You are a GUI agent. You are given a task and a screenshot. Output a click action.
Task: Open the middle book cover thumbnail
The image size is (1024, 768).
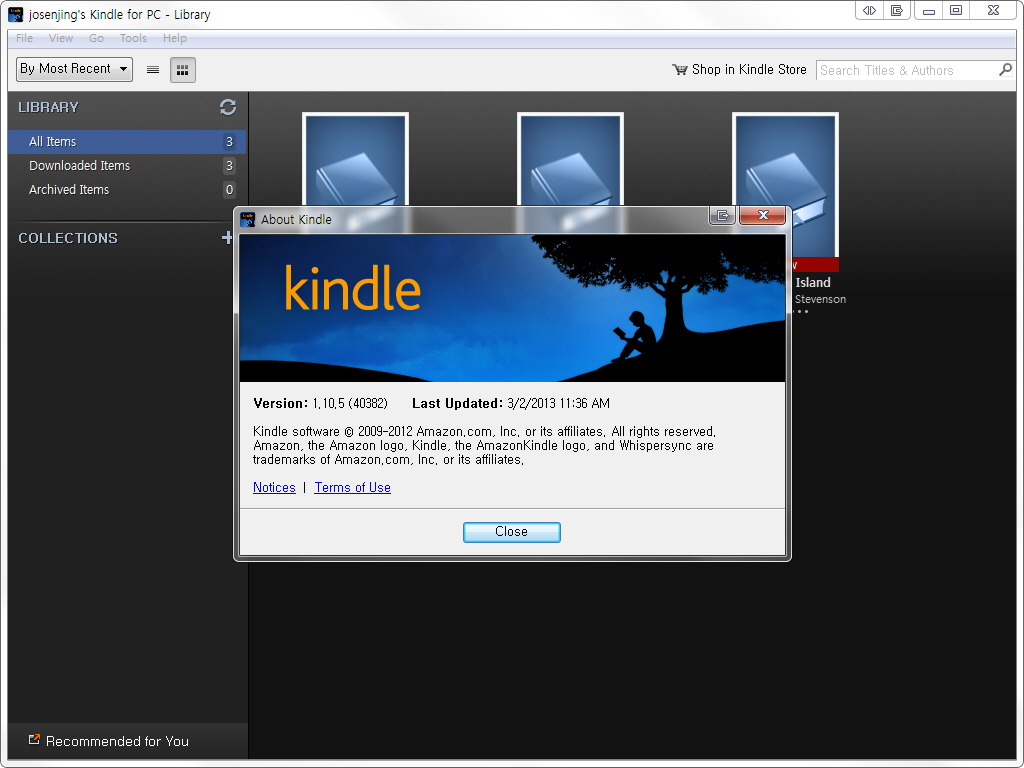coord(570,159)
